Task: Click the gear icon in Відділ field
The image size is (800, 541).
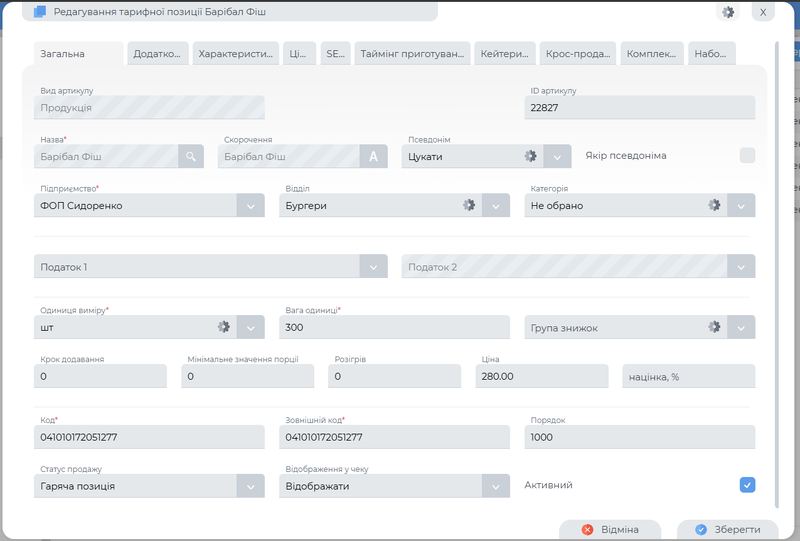Action: (x=468, y=205)
